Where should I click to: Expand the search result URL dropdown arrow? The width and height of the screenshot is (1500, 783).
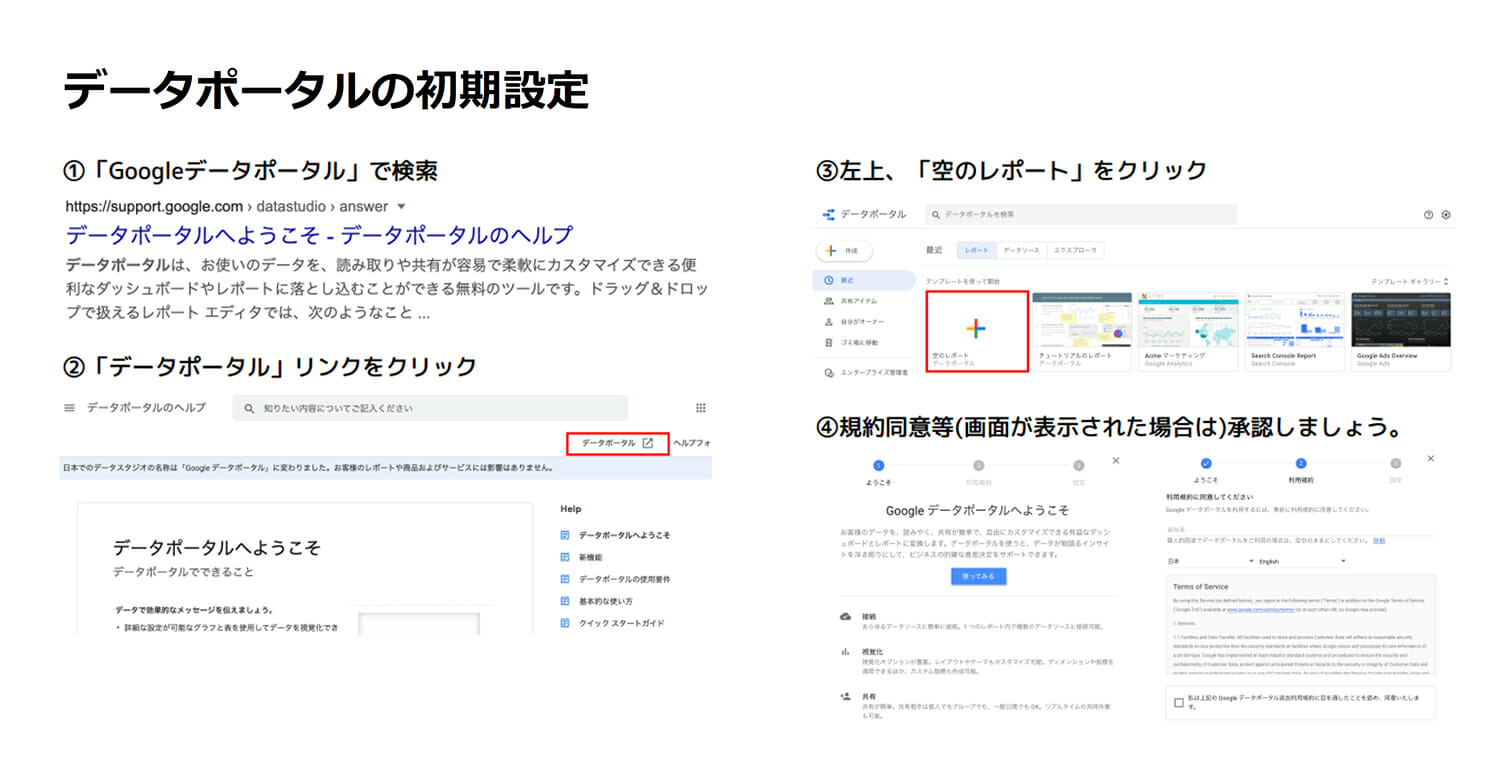(401, 207)
